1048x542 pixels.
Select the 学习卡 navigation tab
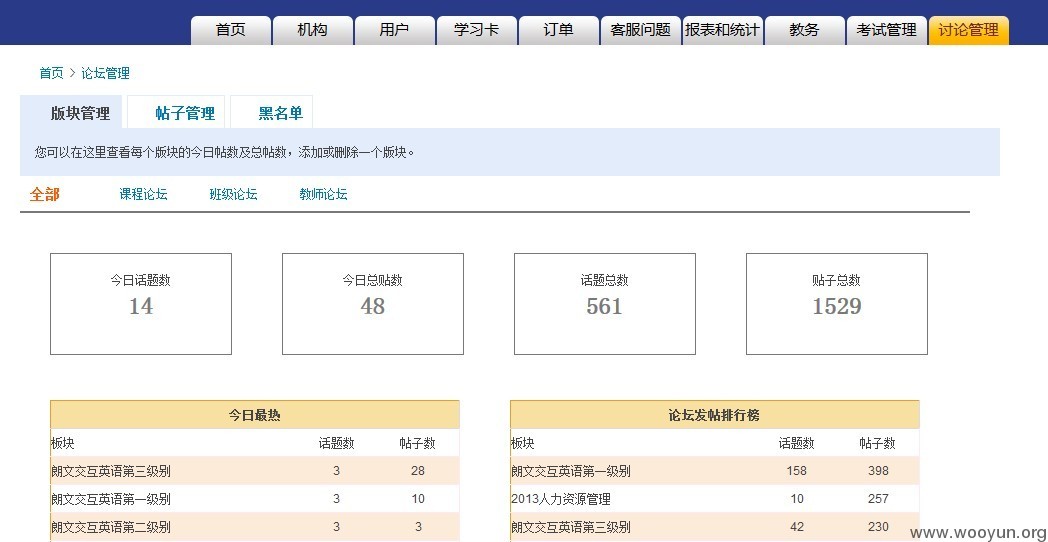tap(477, 30)
